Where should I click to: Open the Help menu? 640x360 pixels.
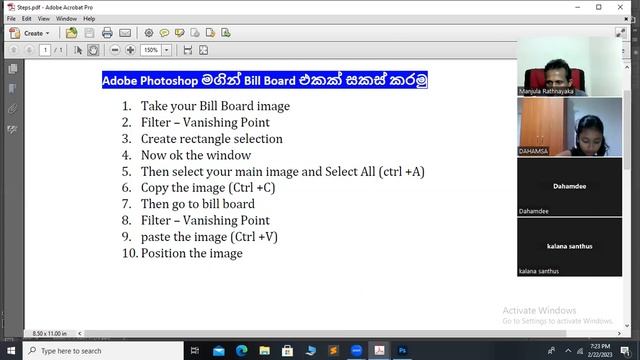coord(89,19)
